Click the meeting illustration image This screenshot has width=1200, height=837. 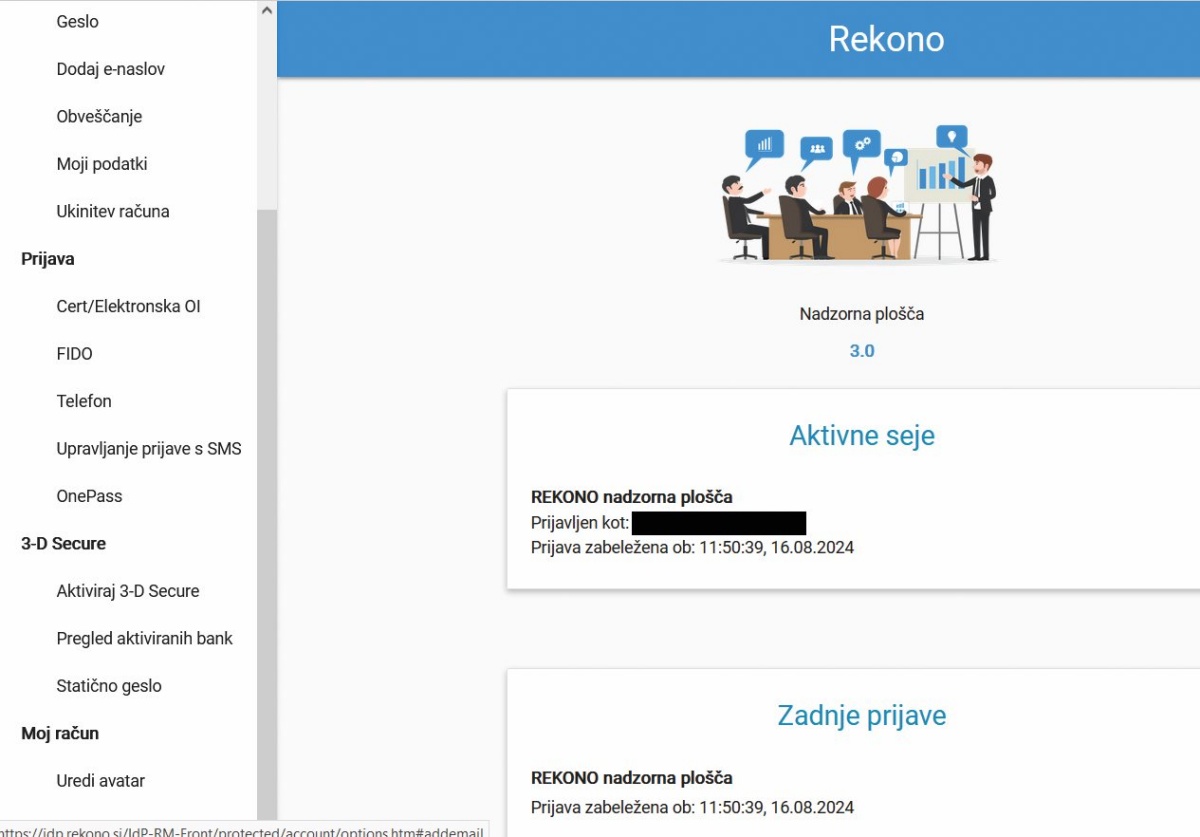click(x=858, y=194)
